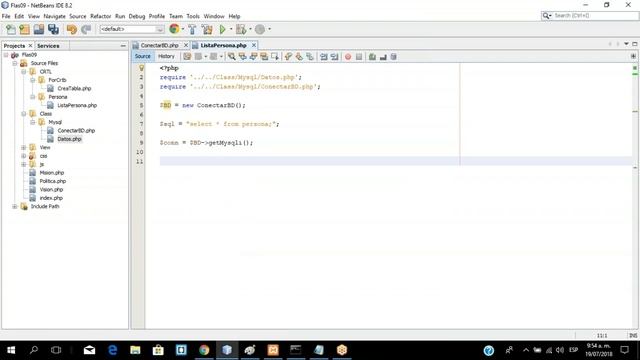Click the light bulb hint on line 1
The image size is (640, 360).
141,68
